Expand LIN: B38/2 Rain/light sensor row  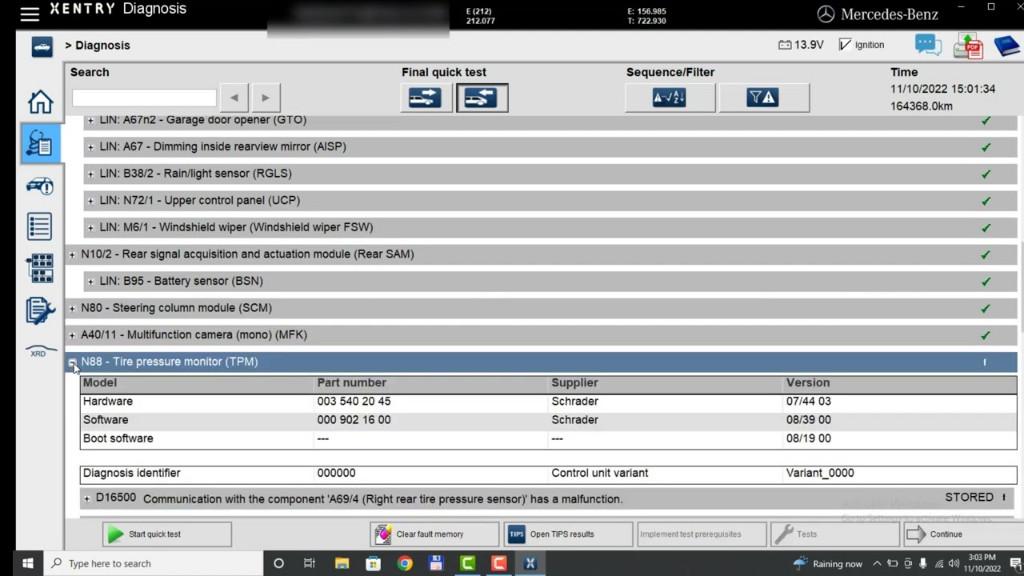coord(91,174)
